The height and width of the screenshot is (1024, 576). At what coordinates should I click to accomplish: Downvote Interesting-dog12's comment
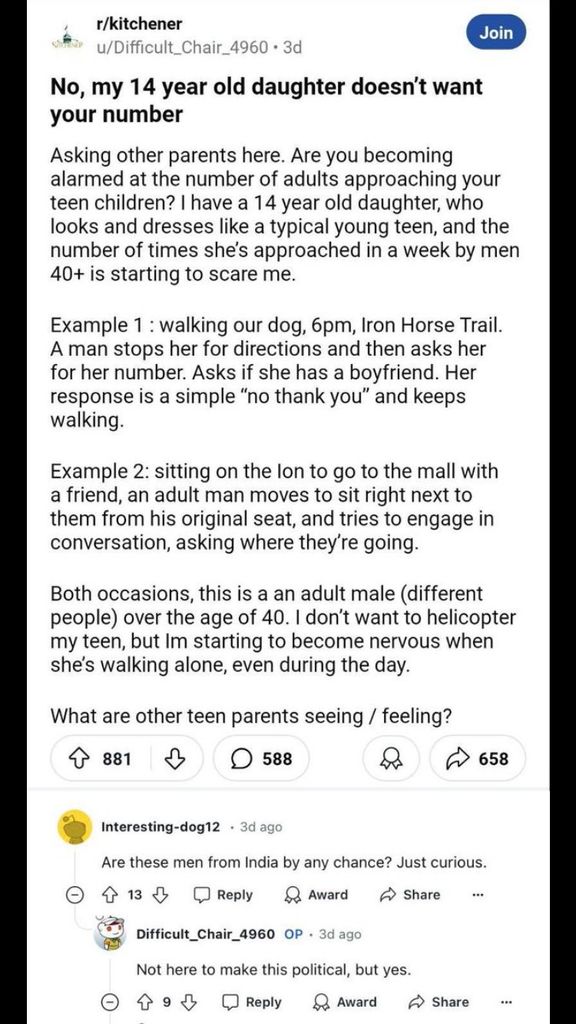[159, 895]
